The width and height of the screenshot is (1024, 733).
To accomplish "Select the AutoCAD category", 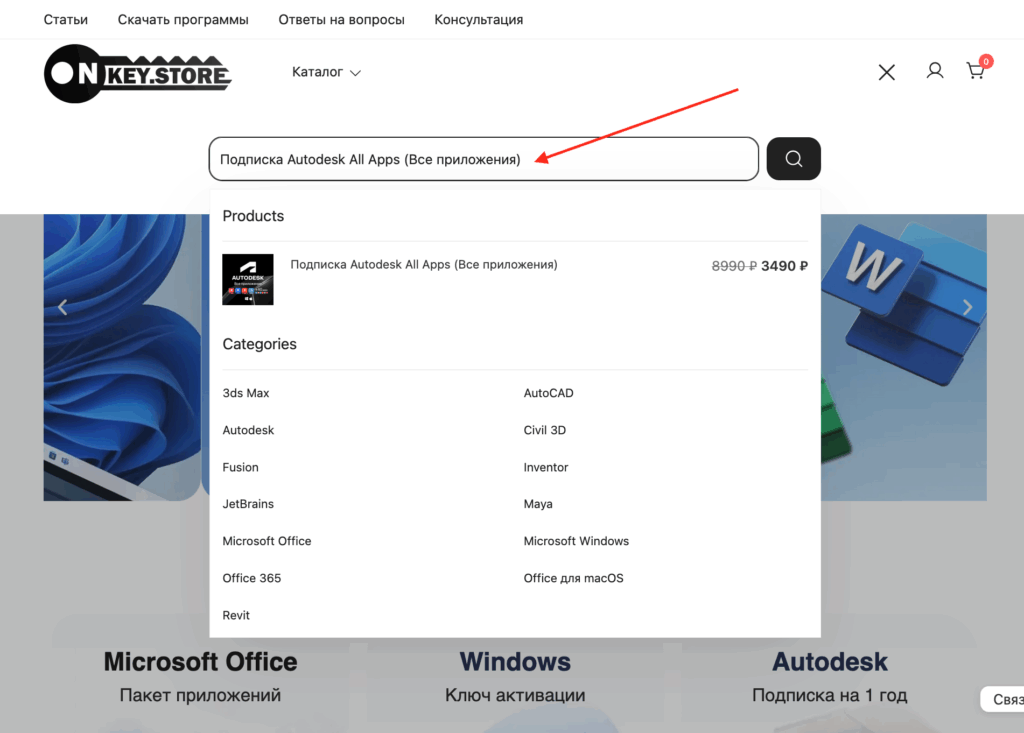I will (548, 393).
